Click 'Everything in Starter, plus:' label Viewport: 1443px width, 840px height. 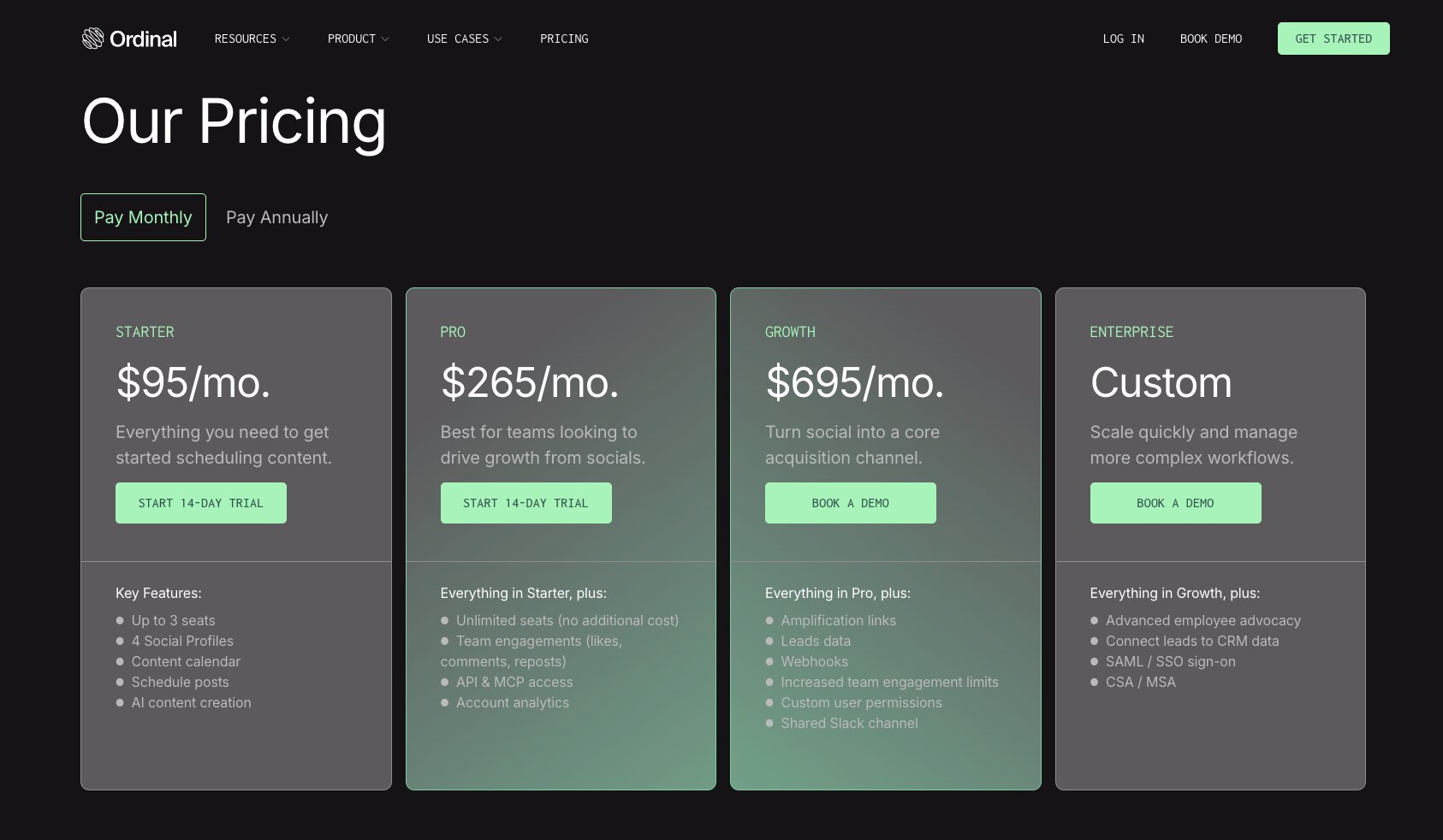point(523,593)
